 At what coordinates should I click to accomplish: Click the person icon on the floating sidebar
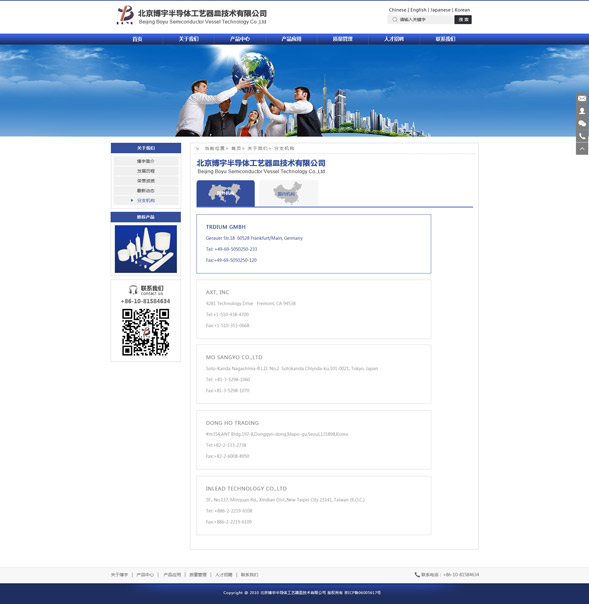pyautogui.click(x=582, y=111)
